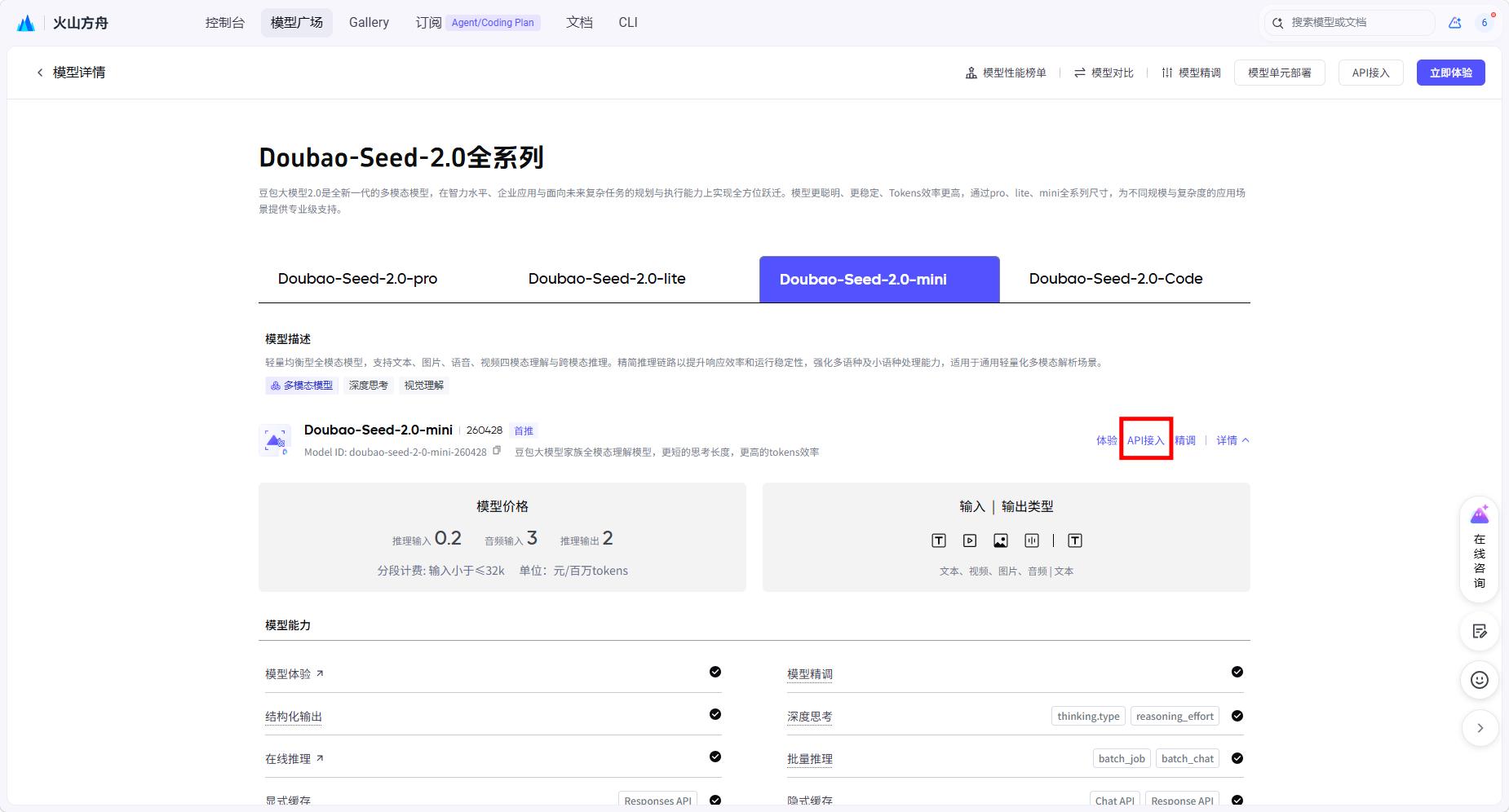This screenshot has height=812, width=1509.
Task: Select the Doubao-Seed-2.0-mini tab
Action: click(x=879, y=279)
